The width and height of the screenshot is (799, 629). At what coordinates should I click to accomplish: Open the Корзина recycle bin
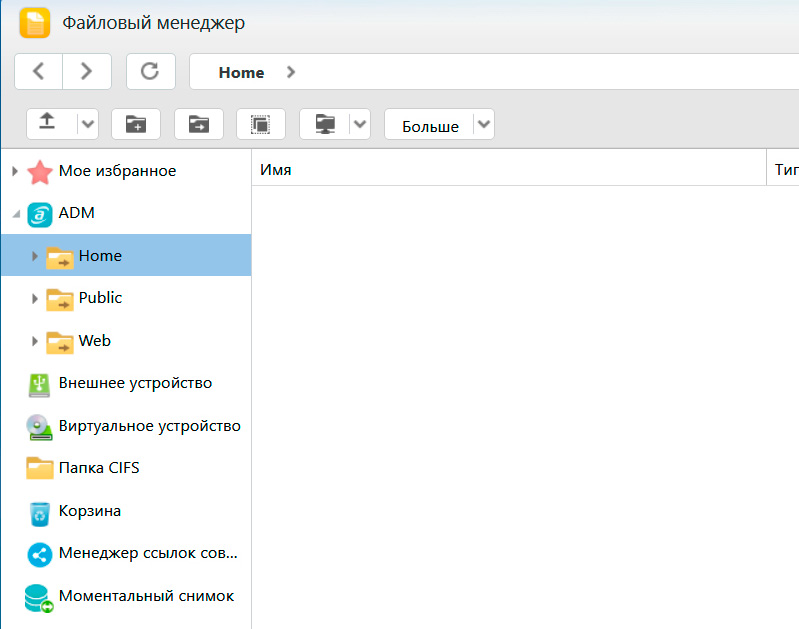[89, 511]
